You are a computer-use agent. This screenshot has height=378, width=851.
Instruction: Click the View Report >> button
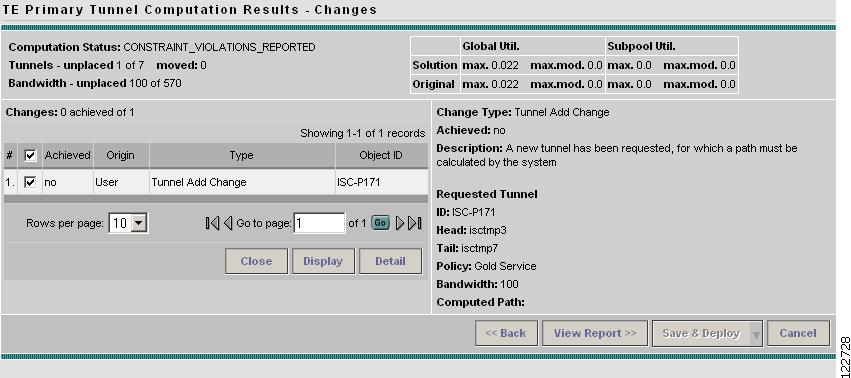click(595, 333)
